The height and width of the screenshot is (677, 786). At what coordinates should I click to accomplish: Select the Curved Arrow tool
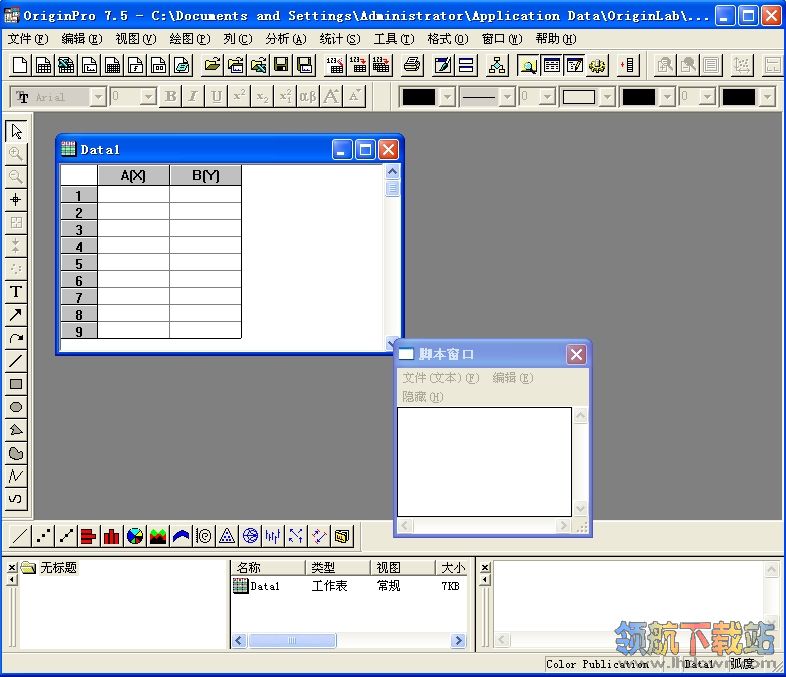pos(16,338)
